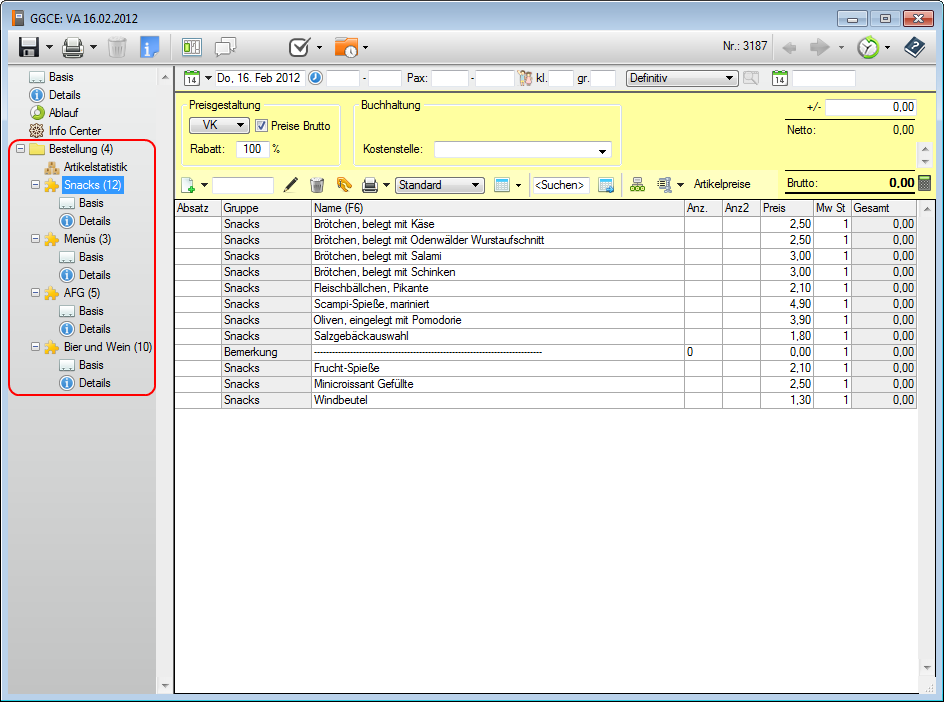The image size is (944, 702).
Task: Toggle the Preise Brutto checkbox
Action: coord(262,126)
